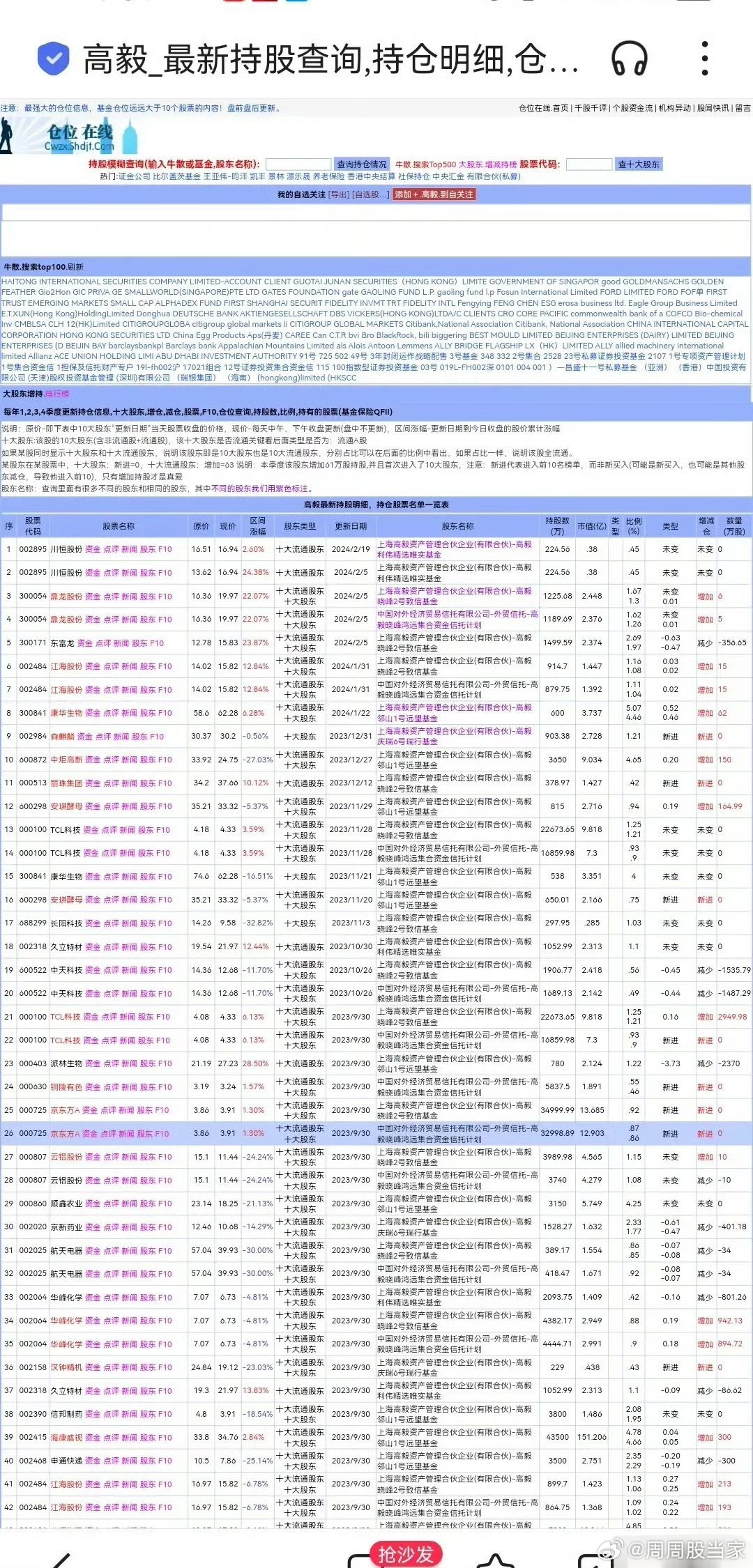Tap the 抢沙发 comment badge

click(406, 1553)
